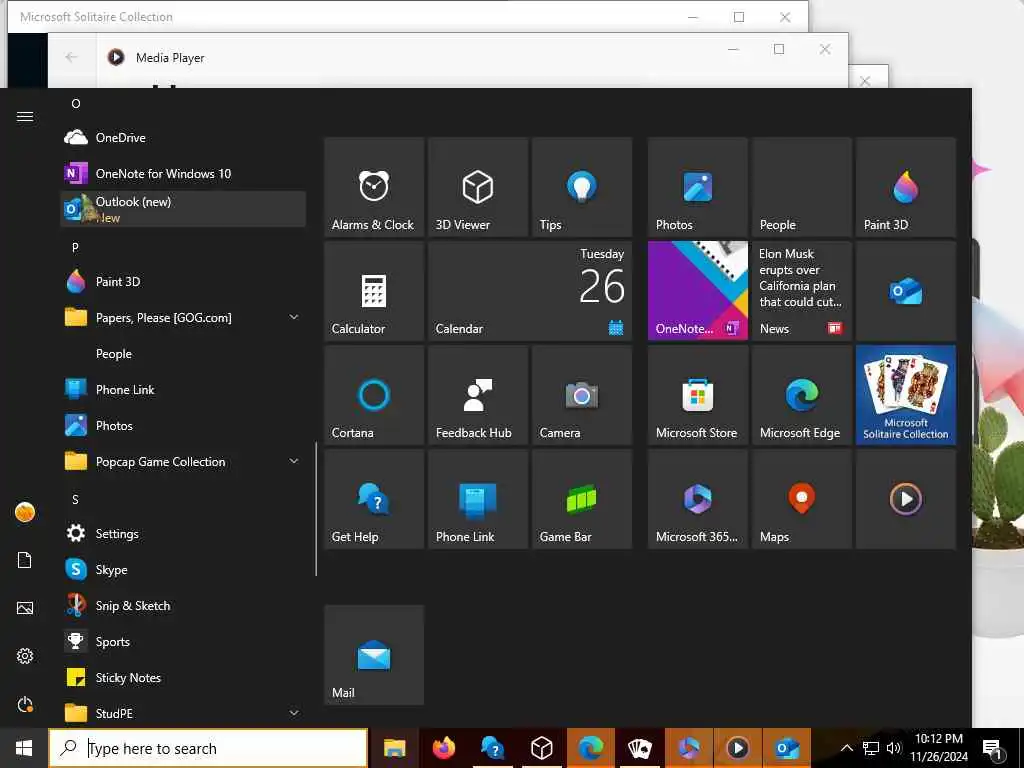Screen dimensions: 1024x768
Task: Open the People tile
Action: pyautogui.click(x=801, y=187)
